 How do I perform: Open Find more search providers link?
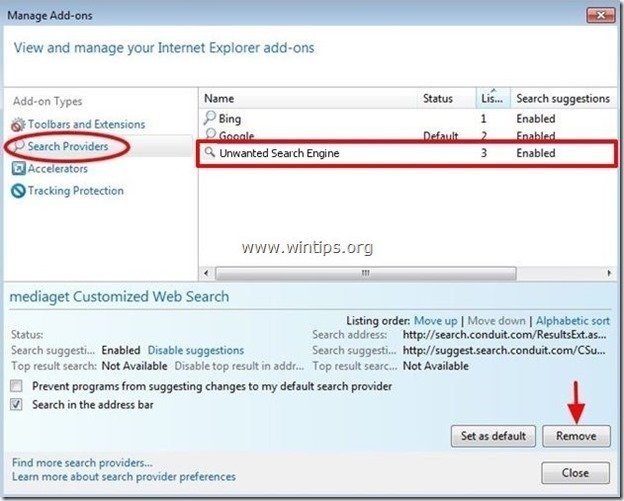click(x=82, y=463)
